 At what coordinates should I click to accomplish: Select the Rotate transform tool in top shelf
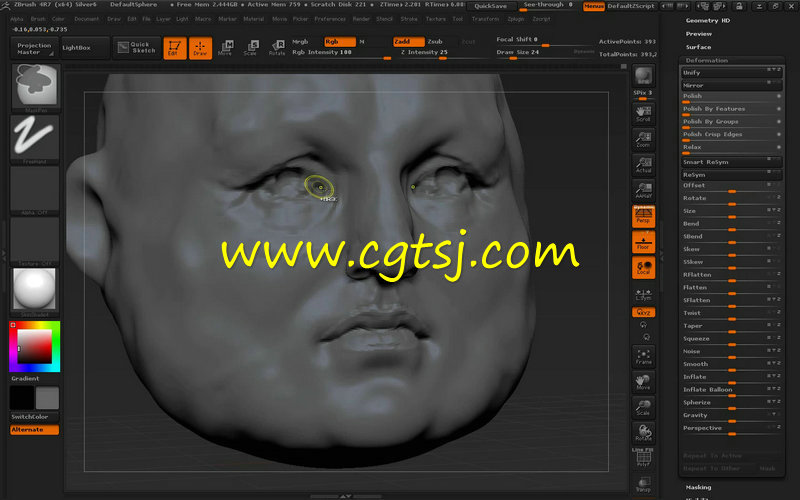tap(277, 48)
